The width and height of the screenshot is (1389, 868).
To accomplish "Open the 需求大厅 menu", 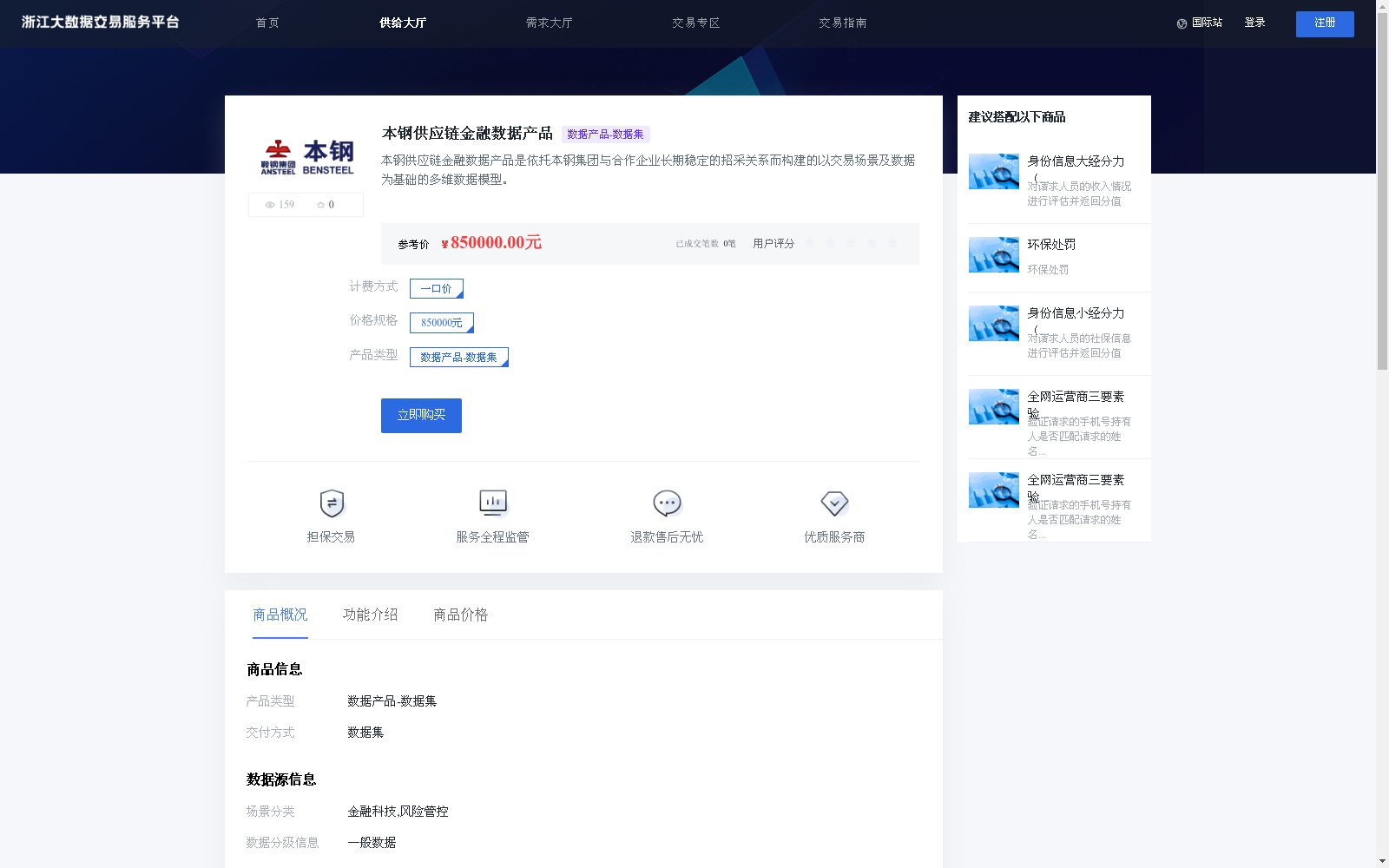I will pyautogui.click(x=549, y=23).
